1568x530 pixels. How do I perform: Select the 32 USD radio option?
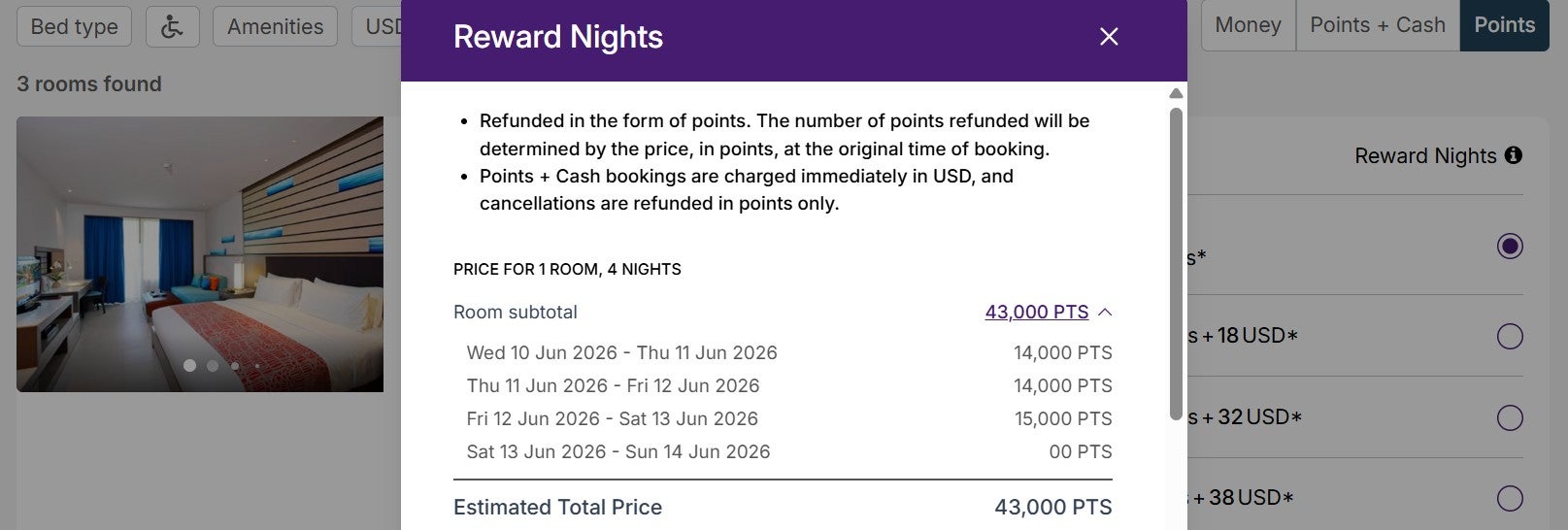pos(1510,417)
